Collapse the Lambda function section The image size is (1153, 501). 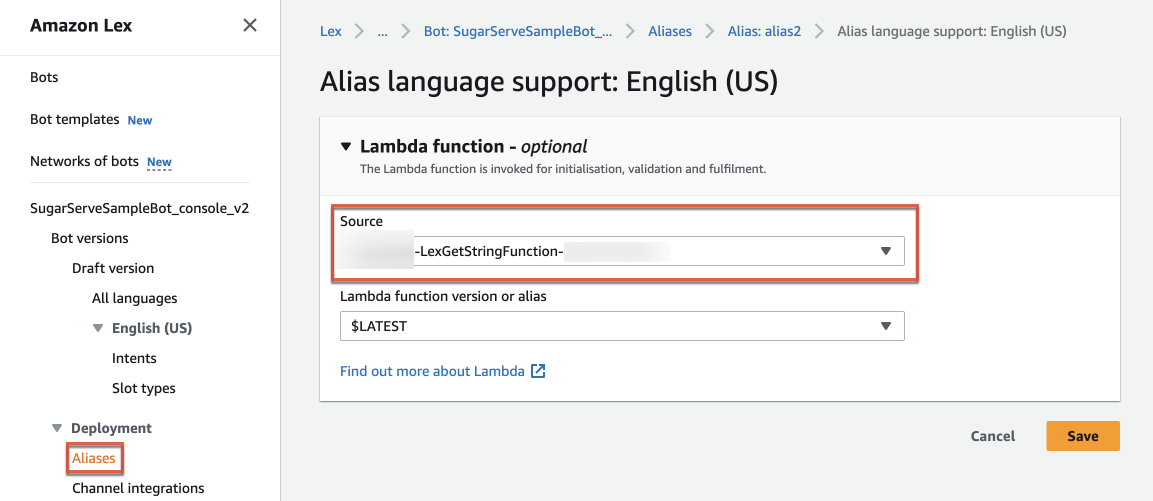pos(346,146)
